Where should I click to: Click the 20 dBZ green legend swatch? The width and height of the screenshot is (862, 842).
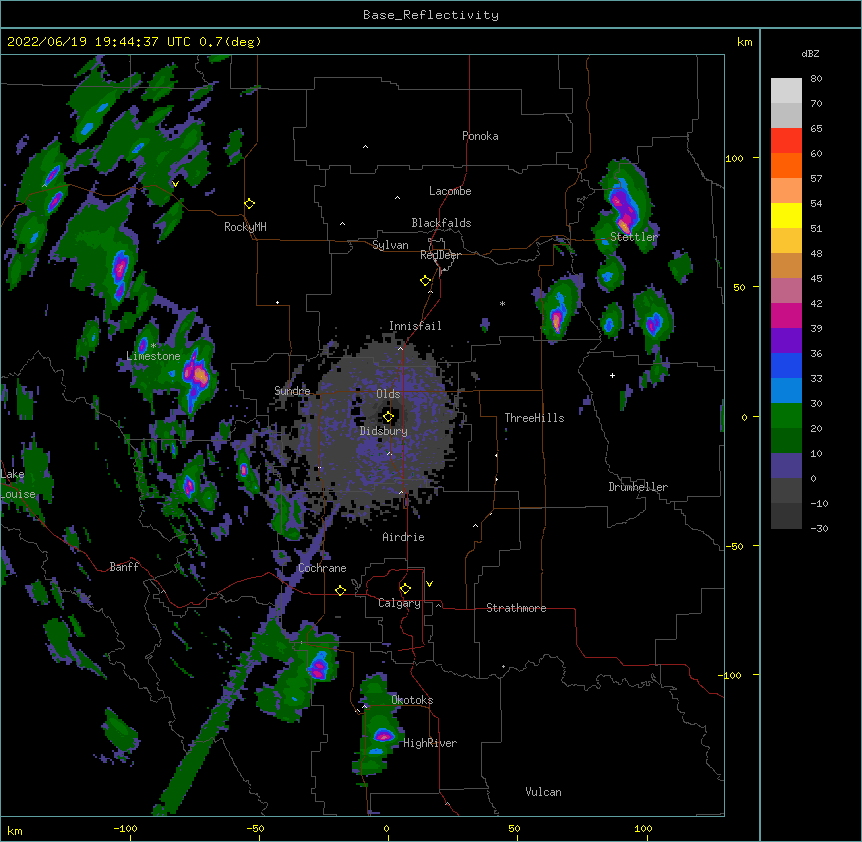pyautogui.click(x=786, y=416)
